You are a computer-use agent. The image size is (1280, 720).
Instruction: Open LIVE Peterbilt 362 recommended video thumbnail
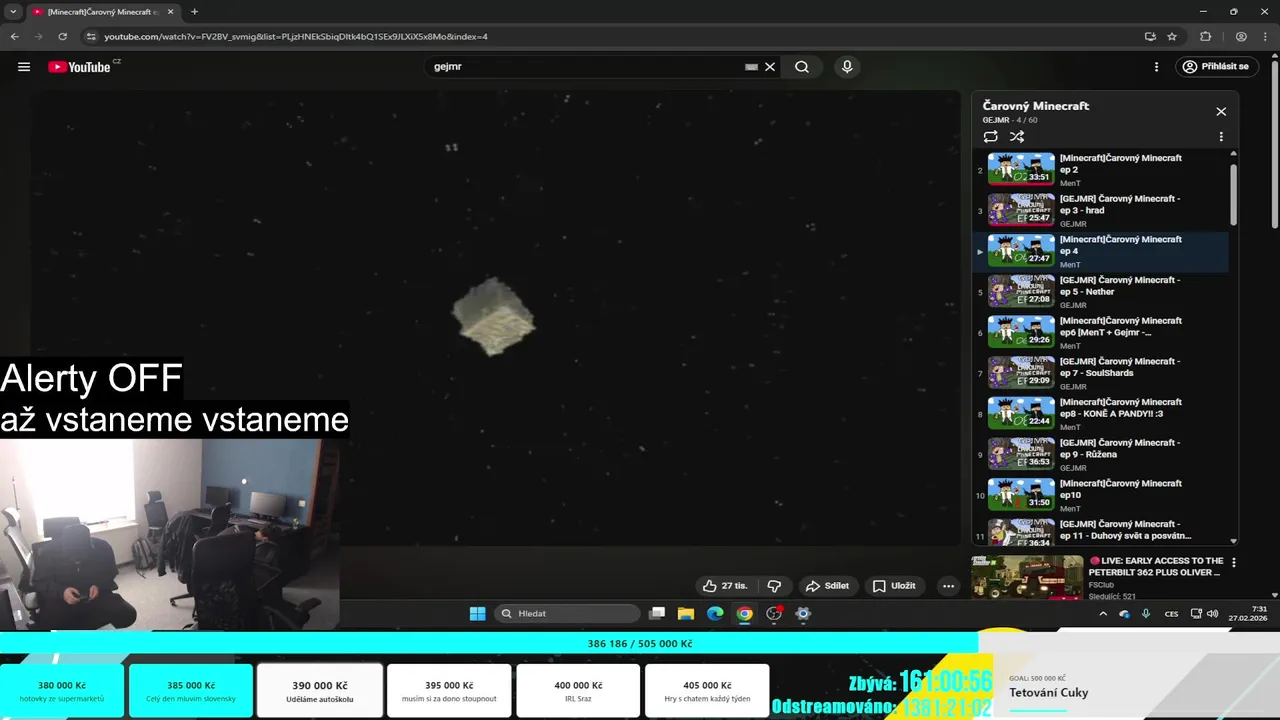[x=1027, y=577]
